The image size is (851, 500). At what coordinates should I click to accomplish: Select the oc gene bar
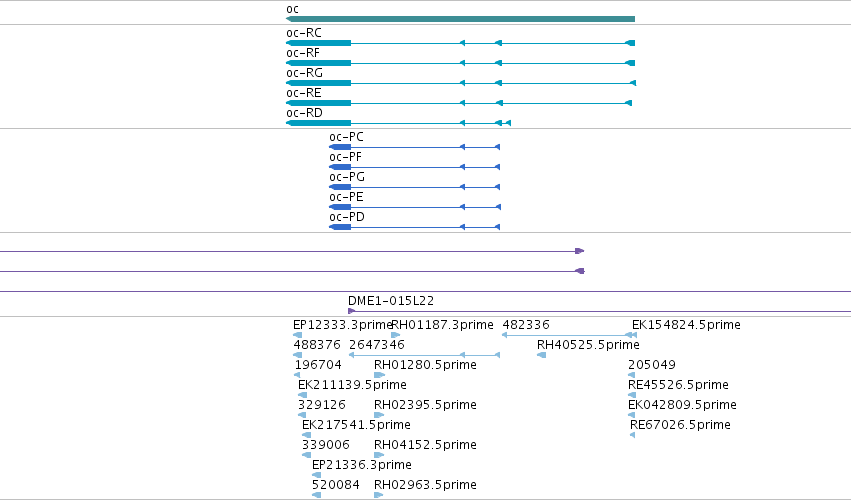460,19
